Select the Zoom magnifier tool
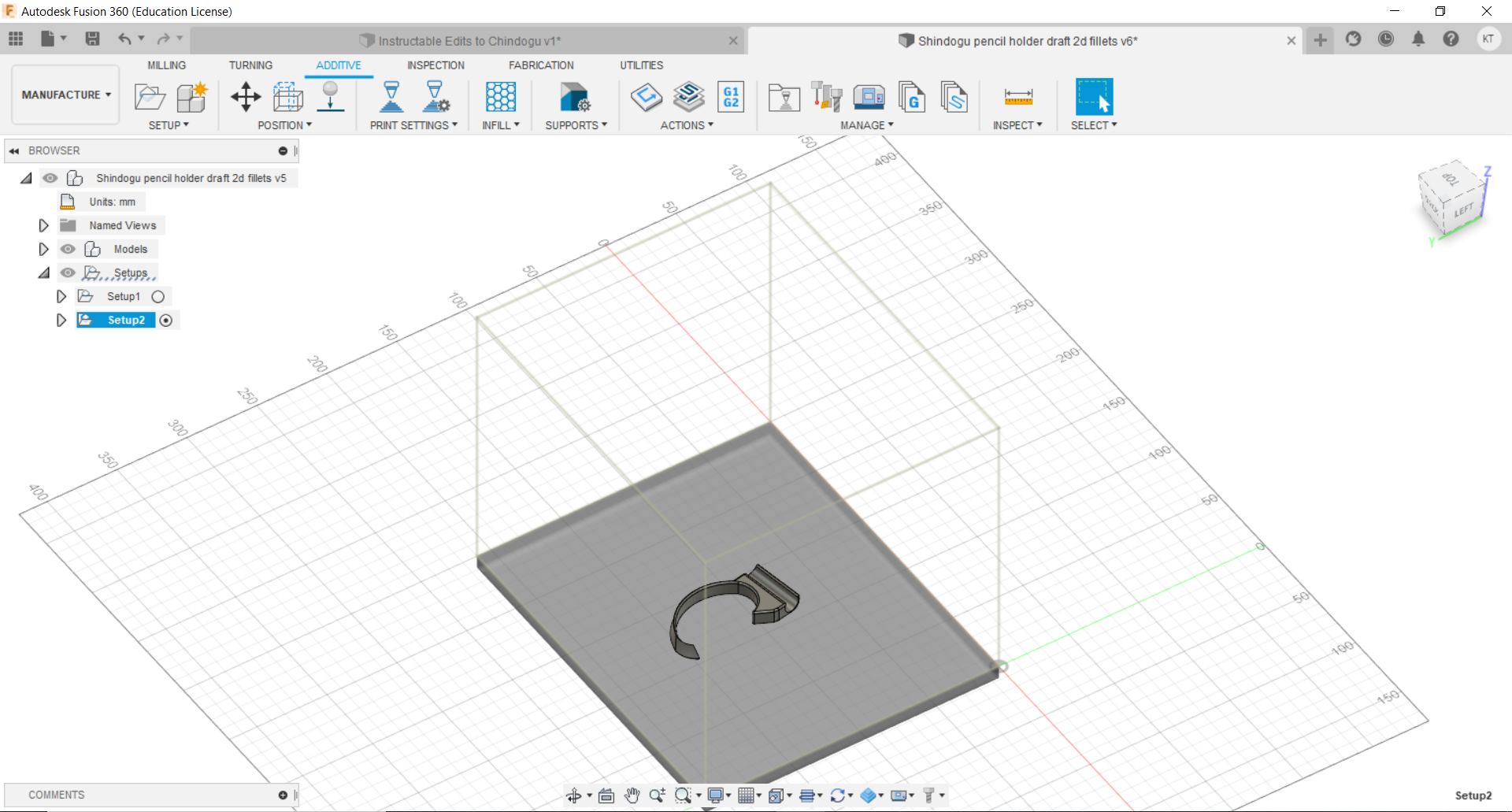This screenshot has height=812, width=1512. (658, 795)
